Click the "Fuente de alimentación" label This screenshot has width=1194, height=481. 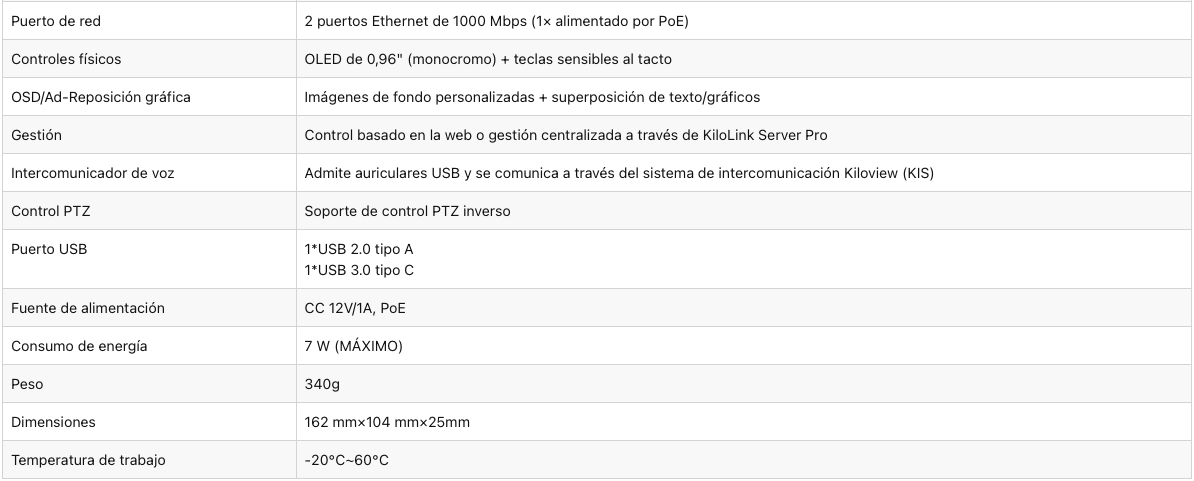88,308
